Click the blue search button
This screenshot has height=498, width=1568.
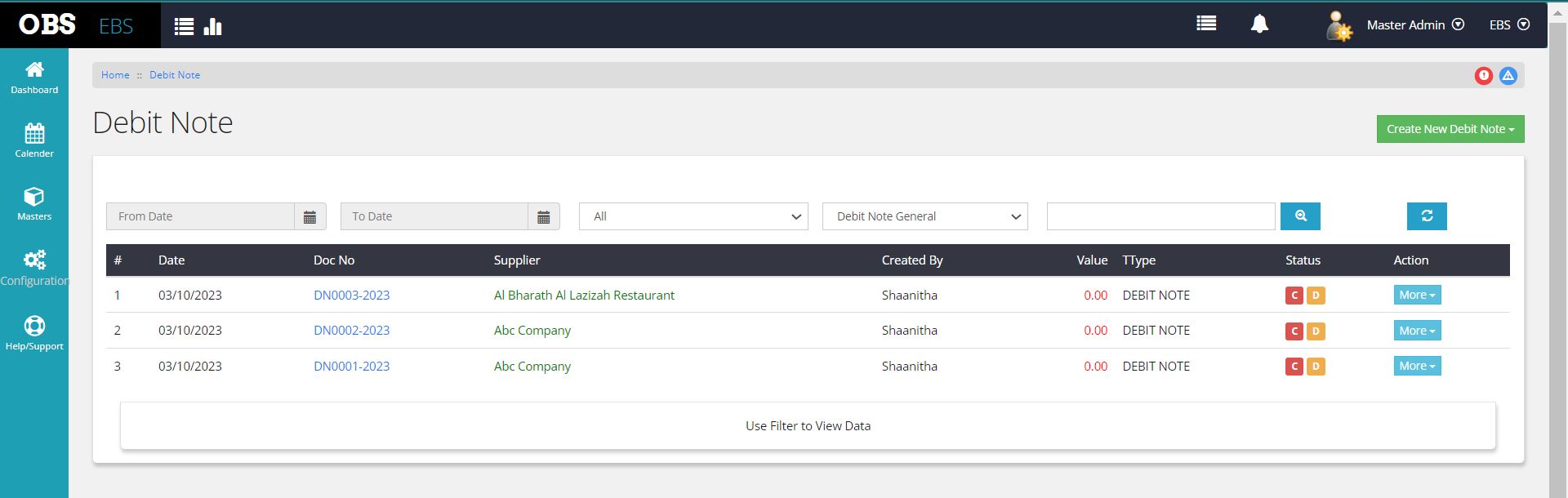(x=1300, y=216)
